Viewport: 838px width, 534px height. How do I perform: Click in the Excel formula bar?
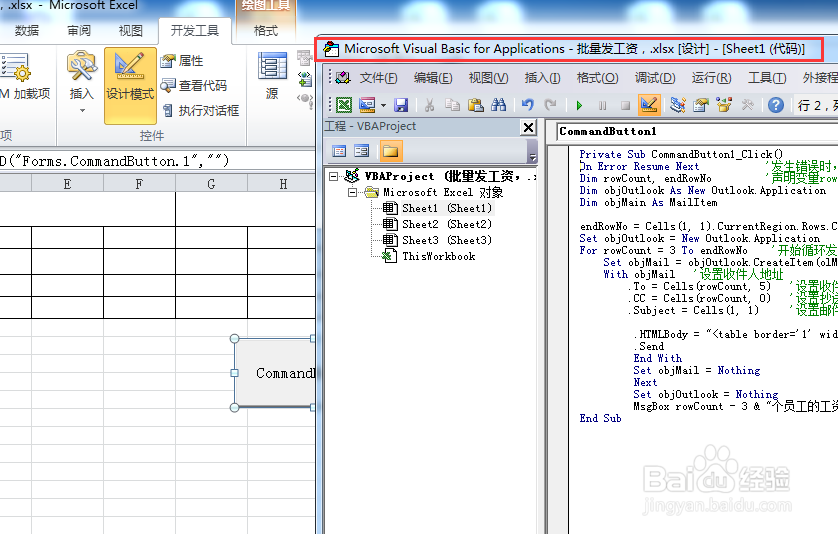tap(158, 161)
